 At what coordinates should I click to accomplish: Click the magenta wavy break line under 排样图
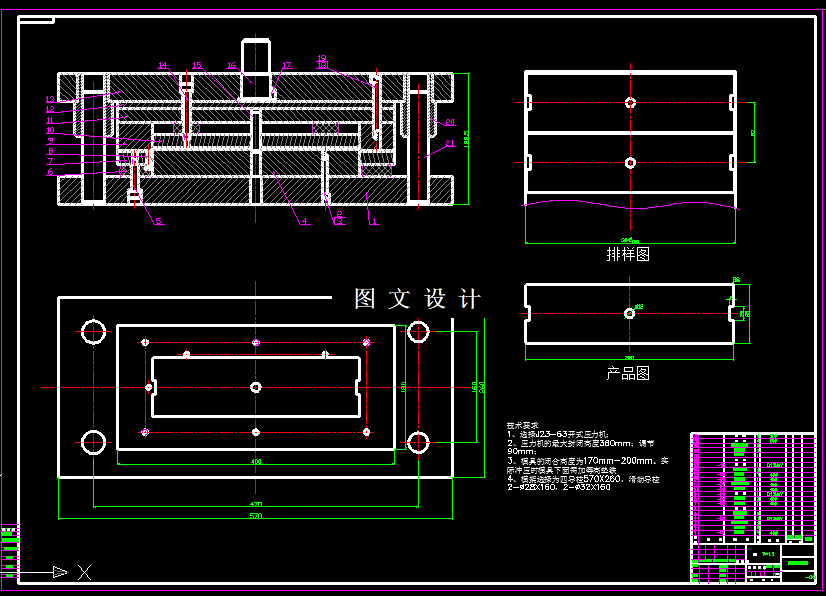[x=630, y=205]
